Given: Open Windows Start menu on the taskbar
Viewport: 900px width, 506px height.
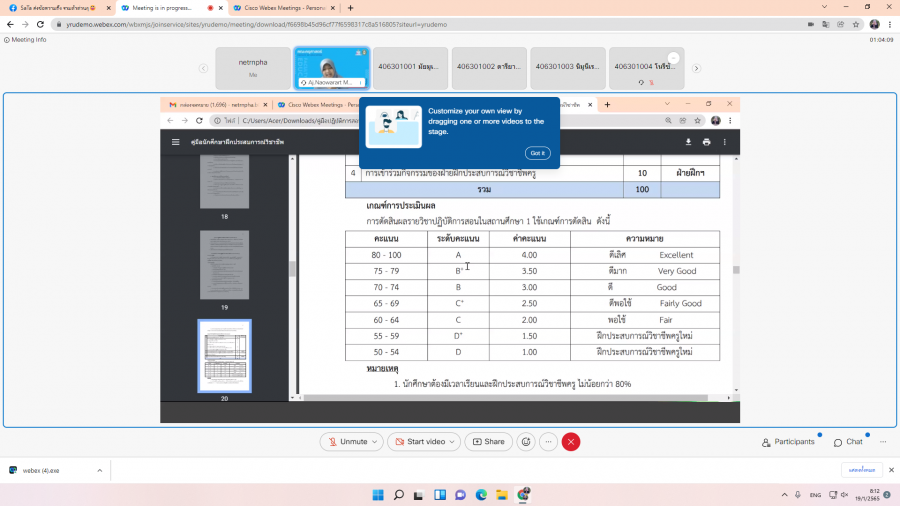Looking at the screenshot, I should (378, 494).
